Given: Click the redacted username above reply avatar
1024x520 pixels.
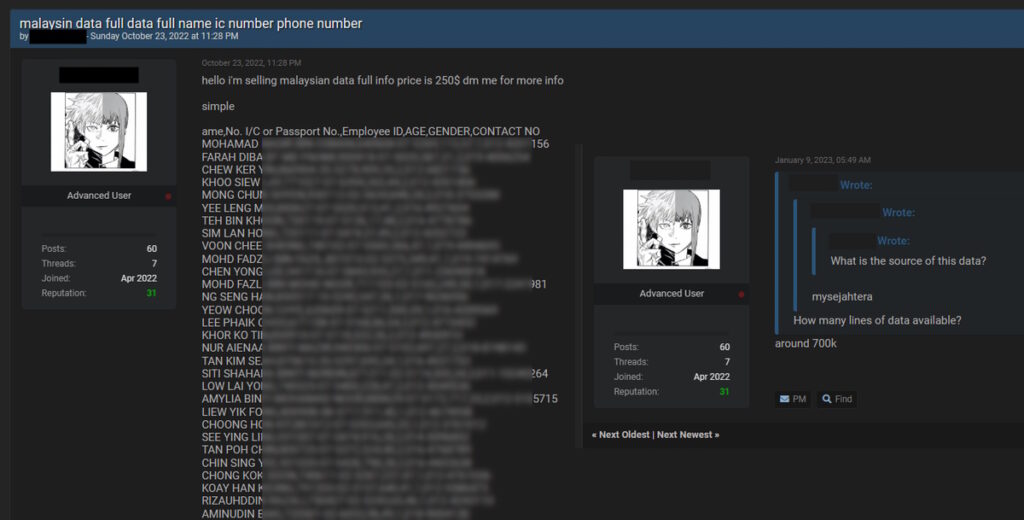Looking at the screenshot, I should (670, 171).
